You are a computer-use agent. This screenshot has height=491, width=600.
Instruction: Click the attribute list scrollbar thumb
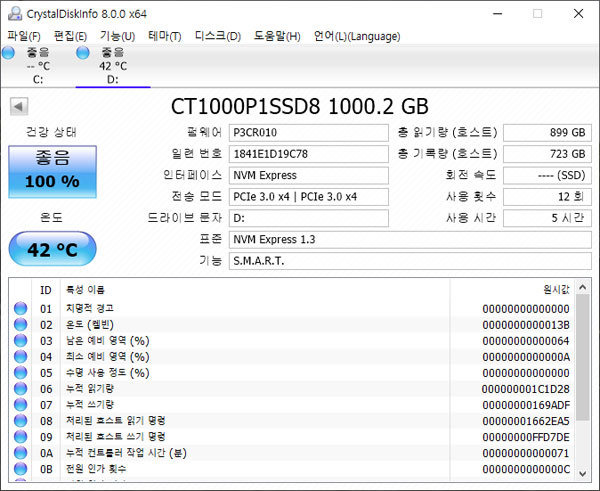583,357
